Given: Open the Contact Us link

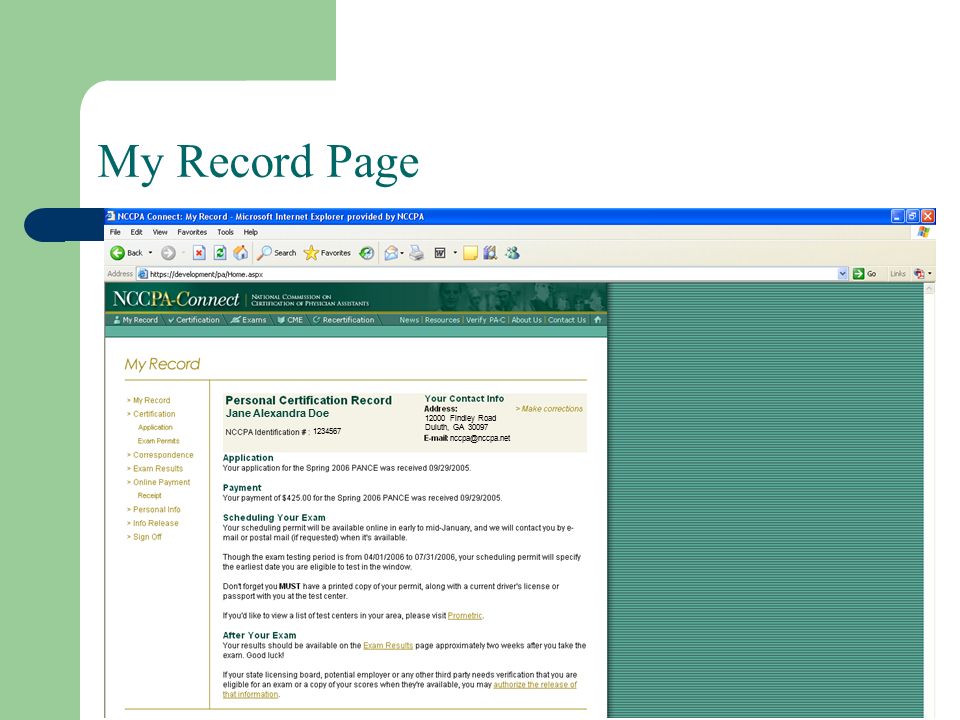Looking at the screenshot, I should (x=567, y=320).
